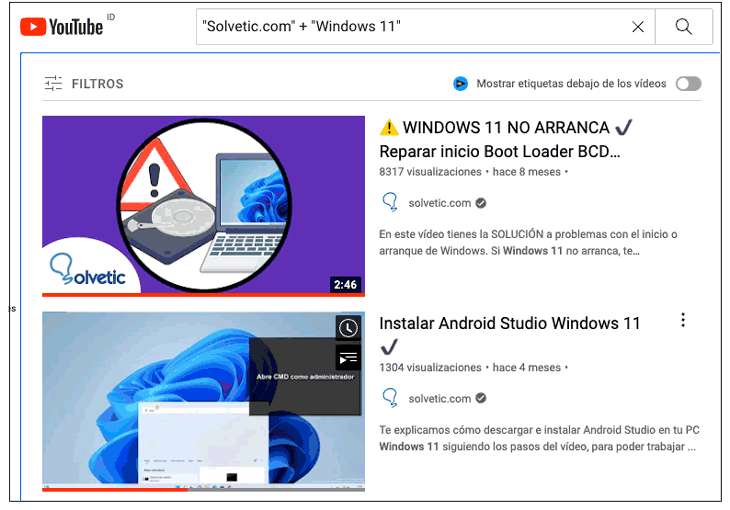
Task: Click the blue tag extension icon
Action: (460, 84)
